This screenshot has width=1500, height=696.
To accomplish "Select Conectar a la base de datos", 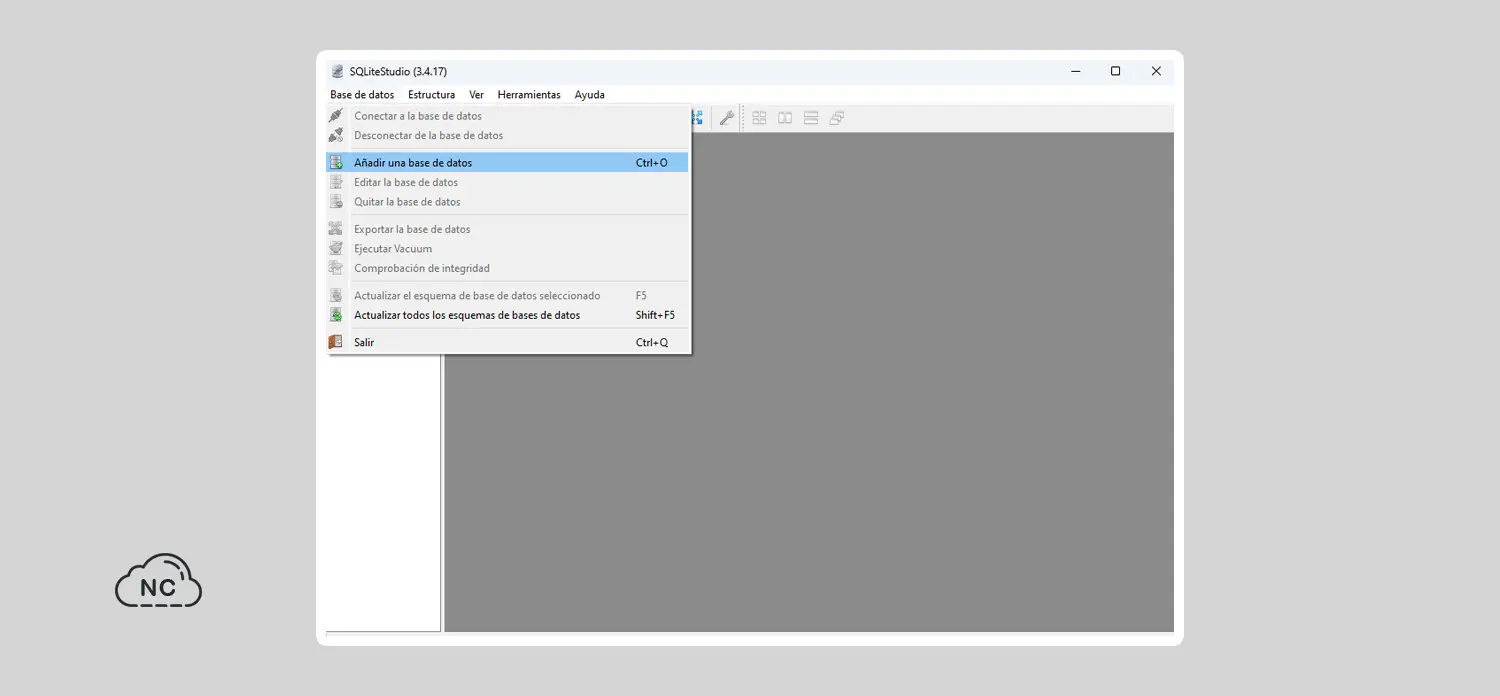I will tap(507, 116).
